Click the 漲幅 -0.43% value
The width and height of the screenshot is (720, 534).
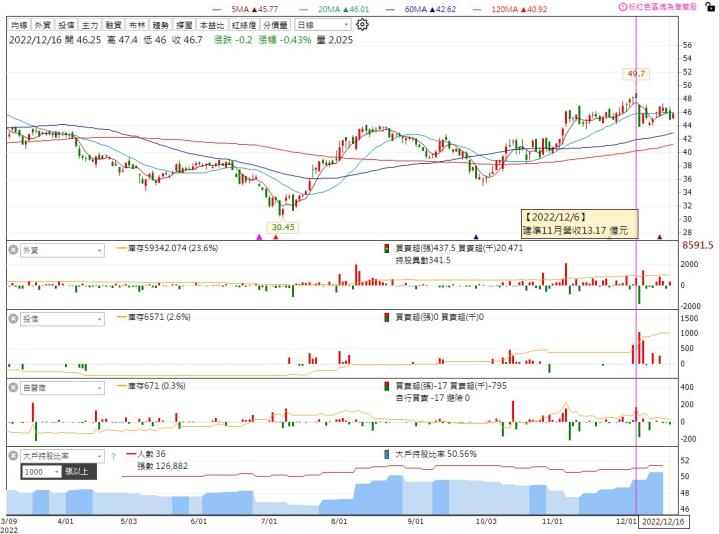tap(285, 40)
